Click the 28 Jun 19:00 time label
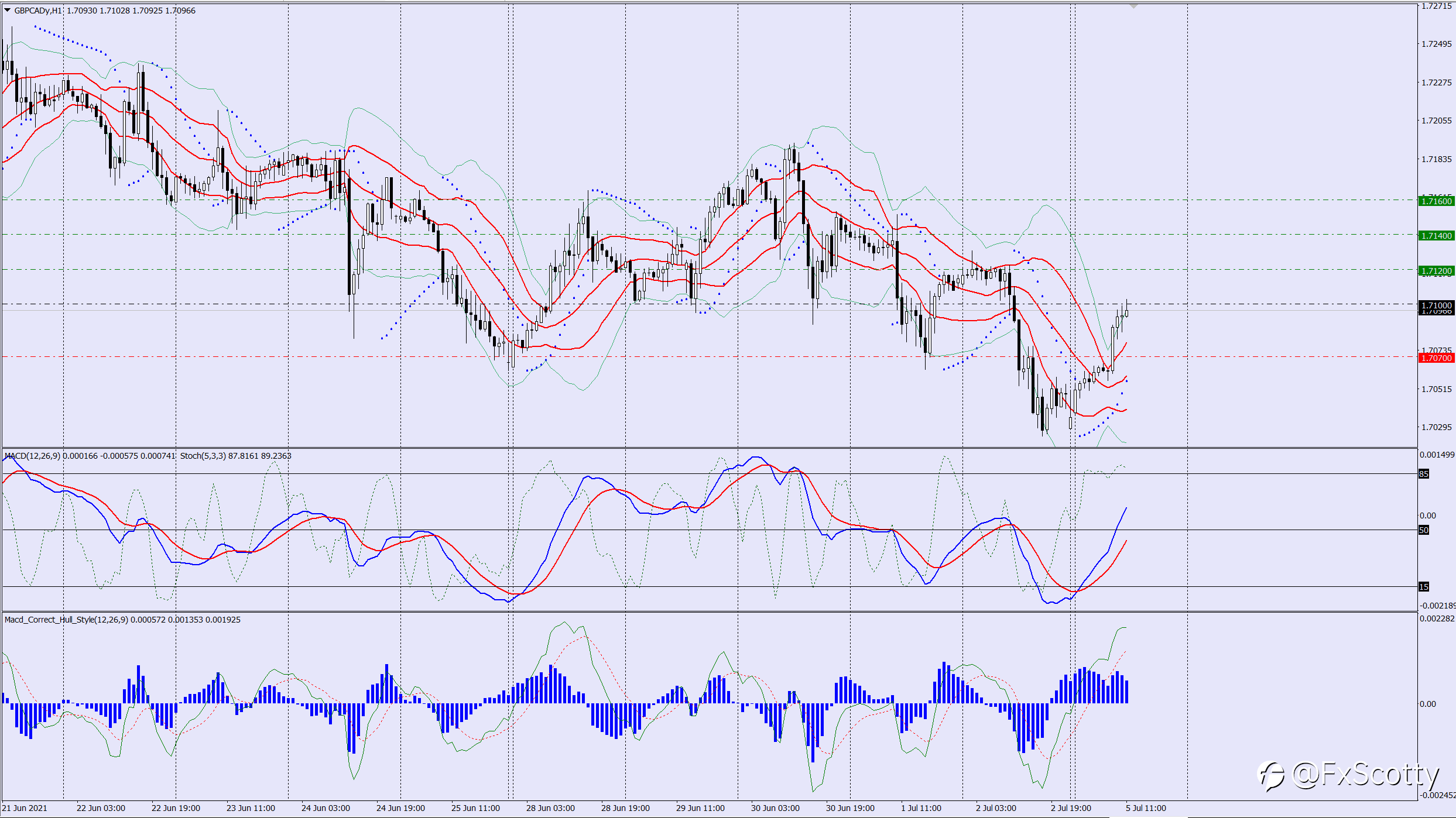Image resolution: width=1456 pixels, height=818 pixels. tap(625, 808)
